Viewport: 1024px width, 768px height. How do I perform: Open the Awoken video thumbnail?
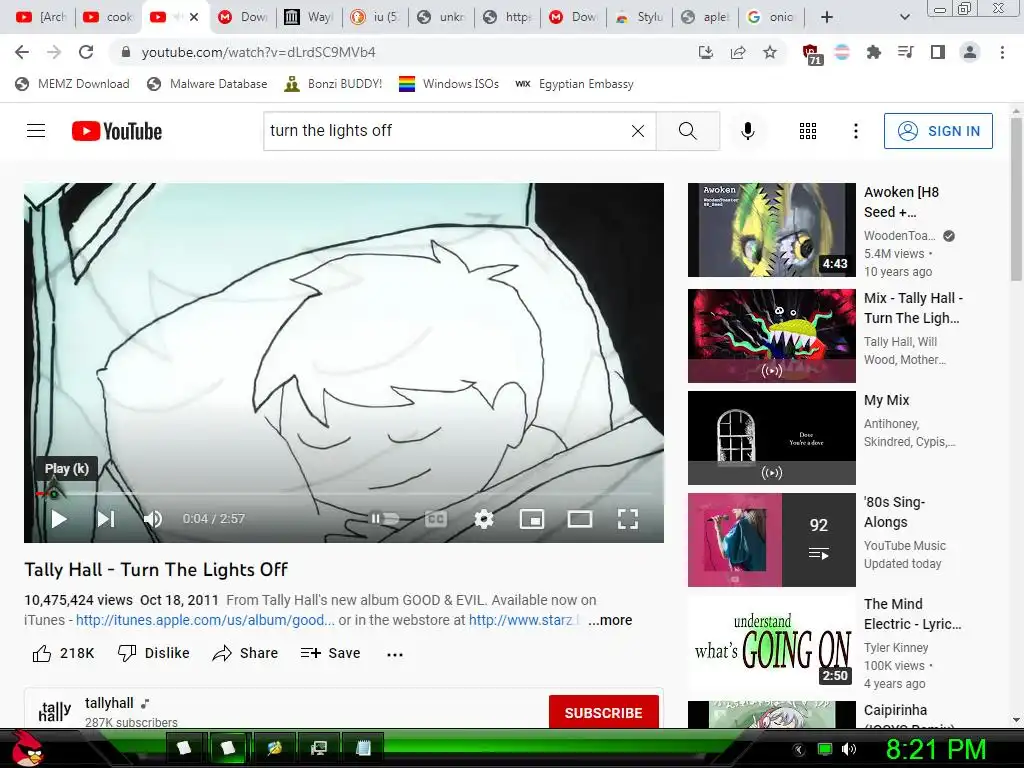(x=771, y=230)
